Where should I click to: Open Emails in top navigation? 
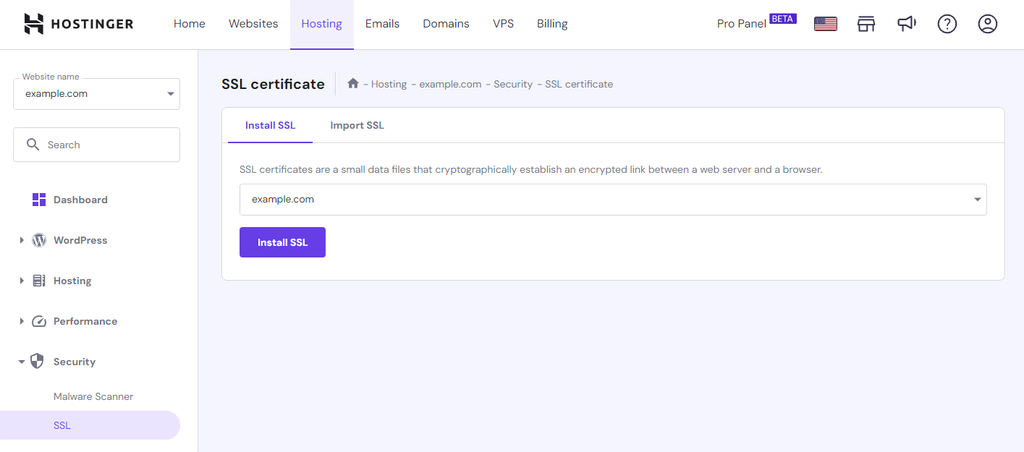pos(382,24)
